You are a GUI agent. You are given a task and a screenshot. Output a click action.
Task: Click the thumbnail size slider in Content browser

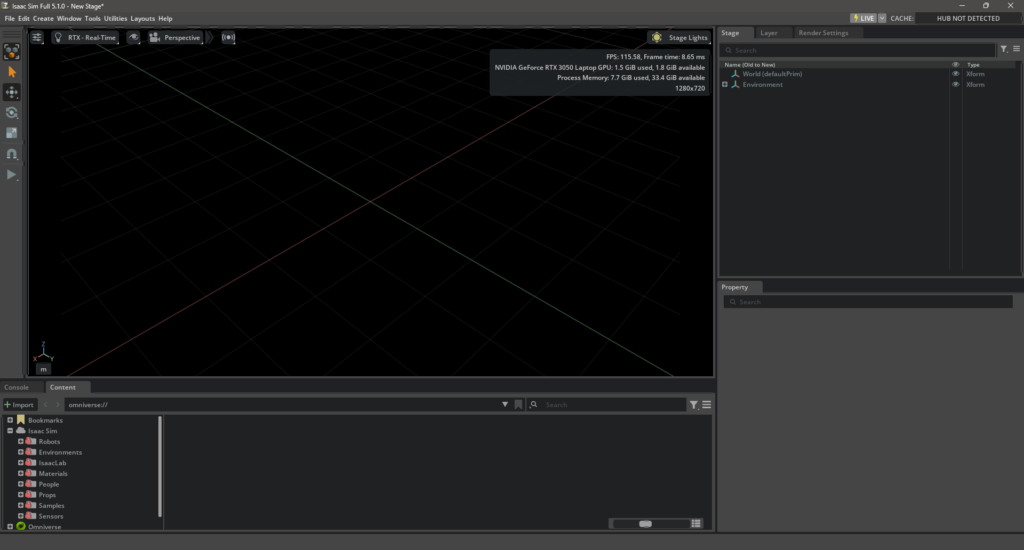(x=645, y=523)
